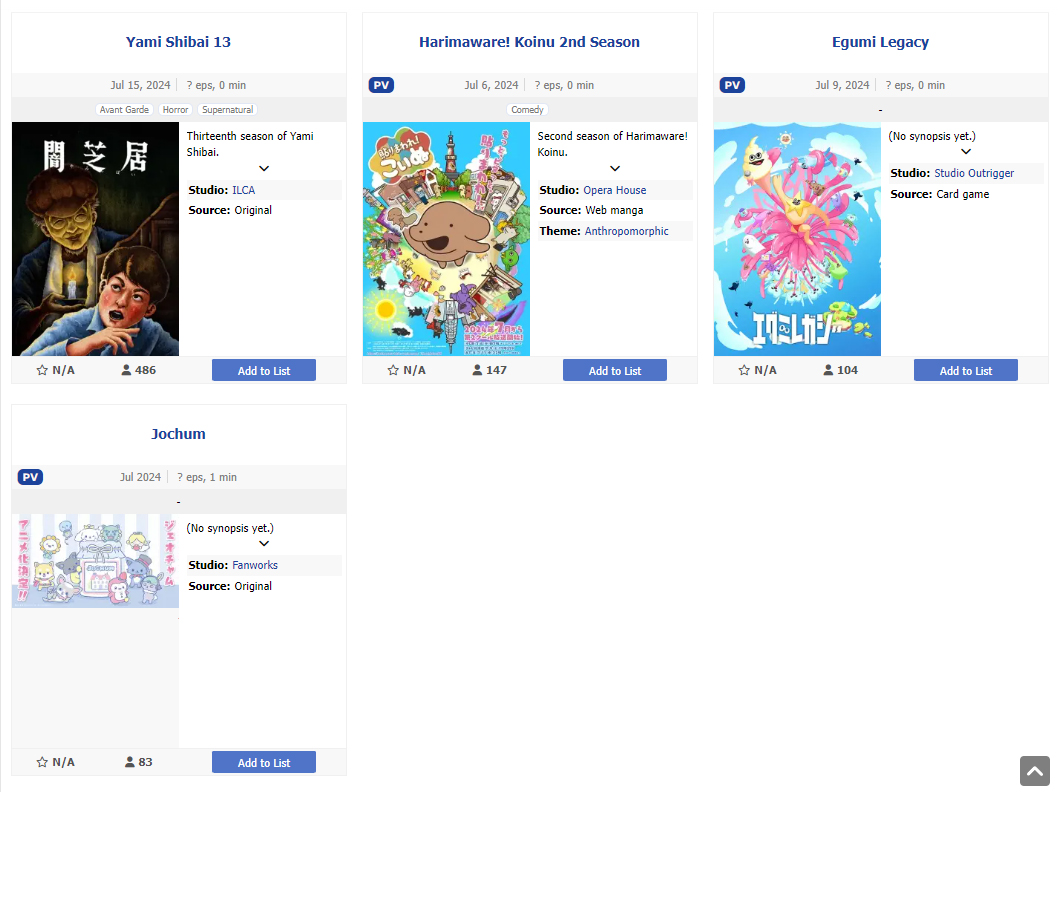Click the PV badge on Harimaware! Koinu card
The image size is (1058, 899).
click(381, 85)
